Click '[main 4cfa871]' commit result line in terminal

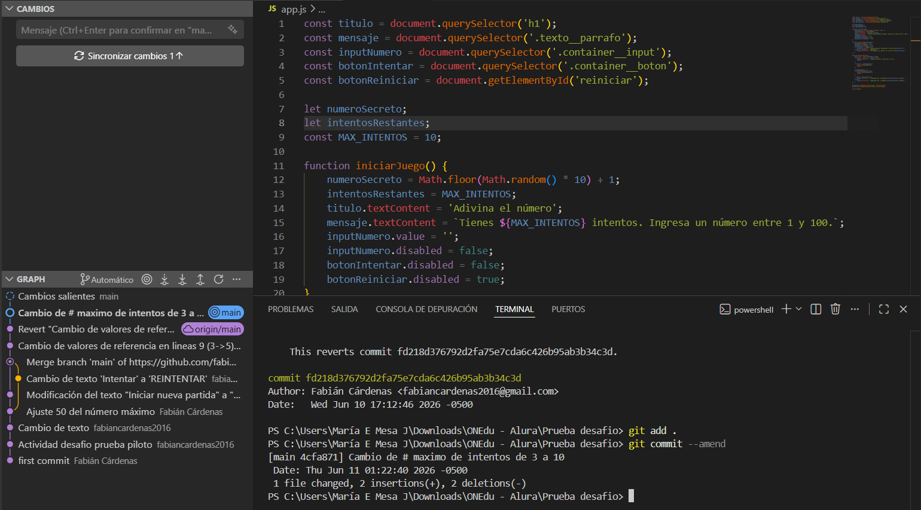(x=416, y=457)
